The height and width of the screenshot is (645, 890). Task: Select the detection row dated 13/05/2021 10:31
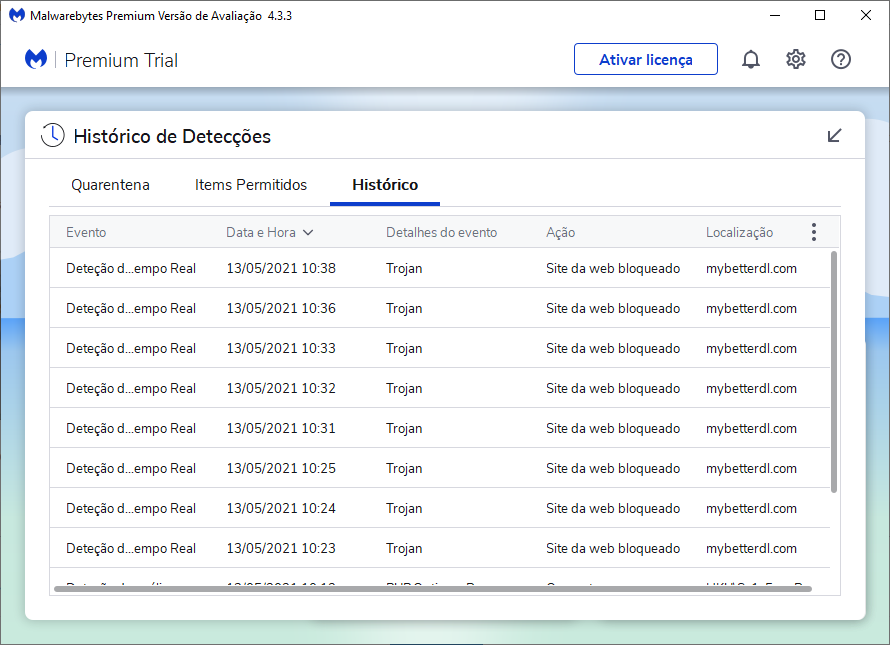click(439, 428)
